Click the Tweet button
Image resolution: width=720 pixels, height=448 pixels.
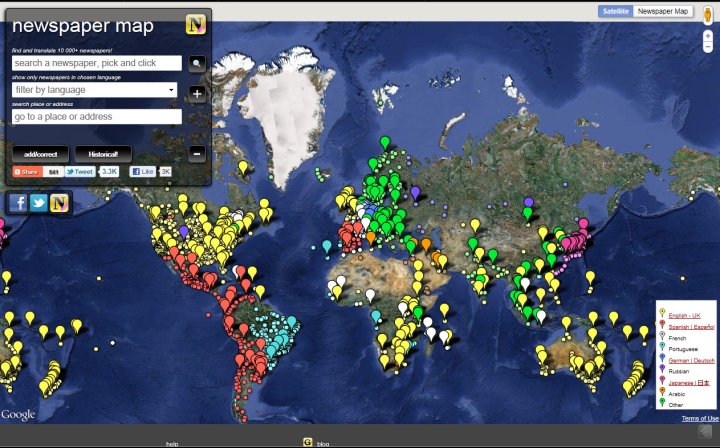[80, 172]
